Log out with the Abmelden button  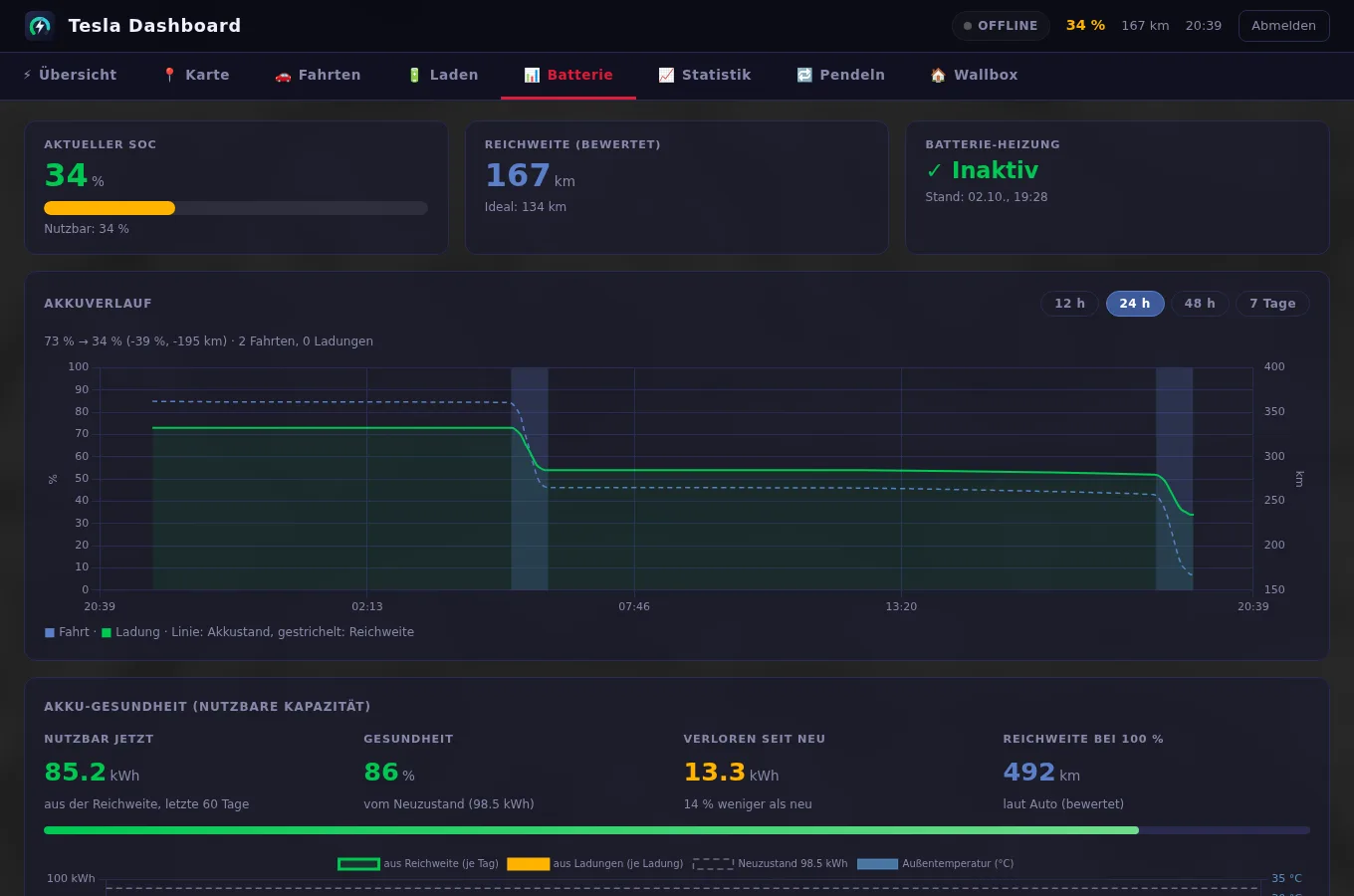[x=1283, y=26]
